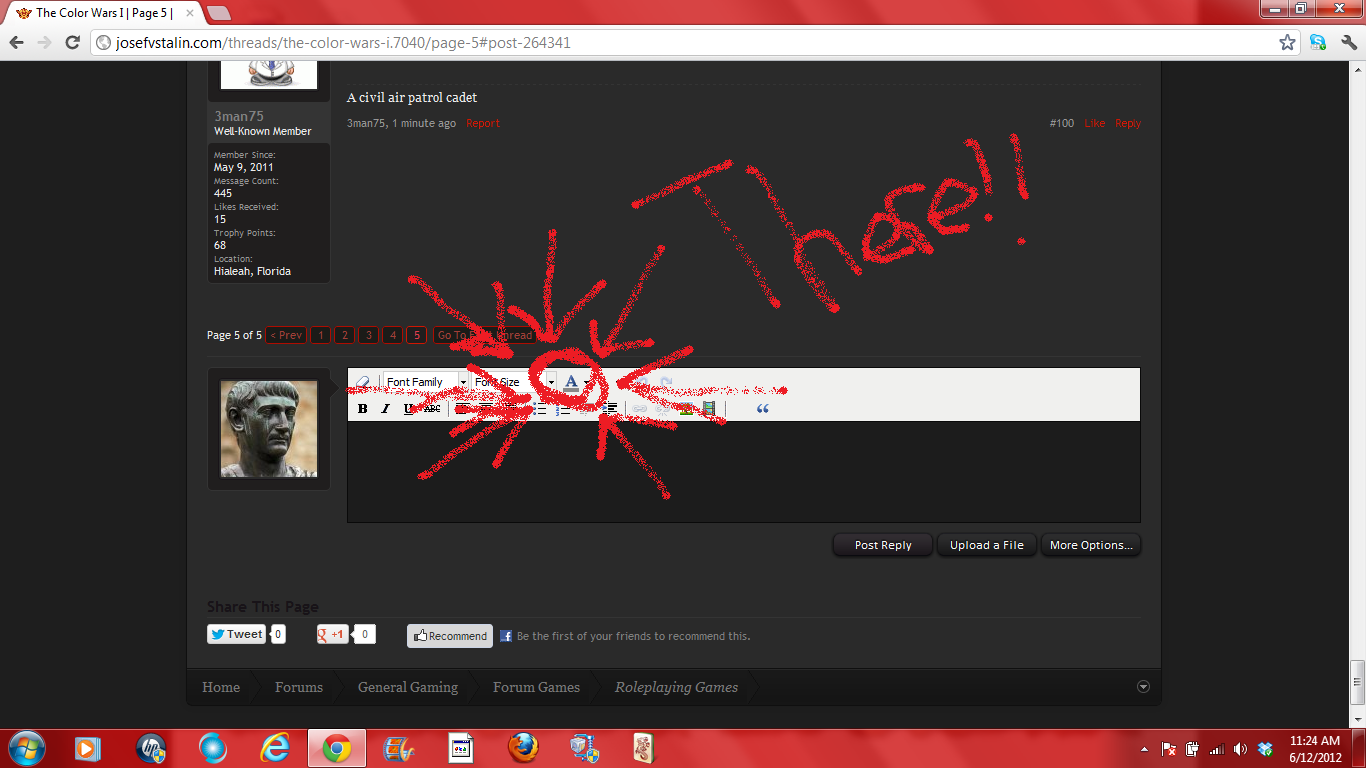Go to page 2 of the thread
The height and width of the screenshot is (768, 1366).
(x=344, y=334)
